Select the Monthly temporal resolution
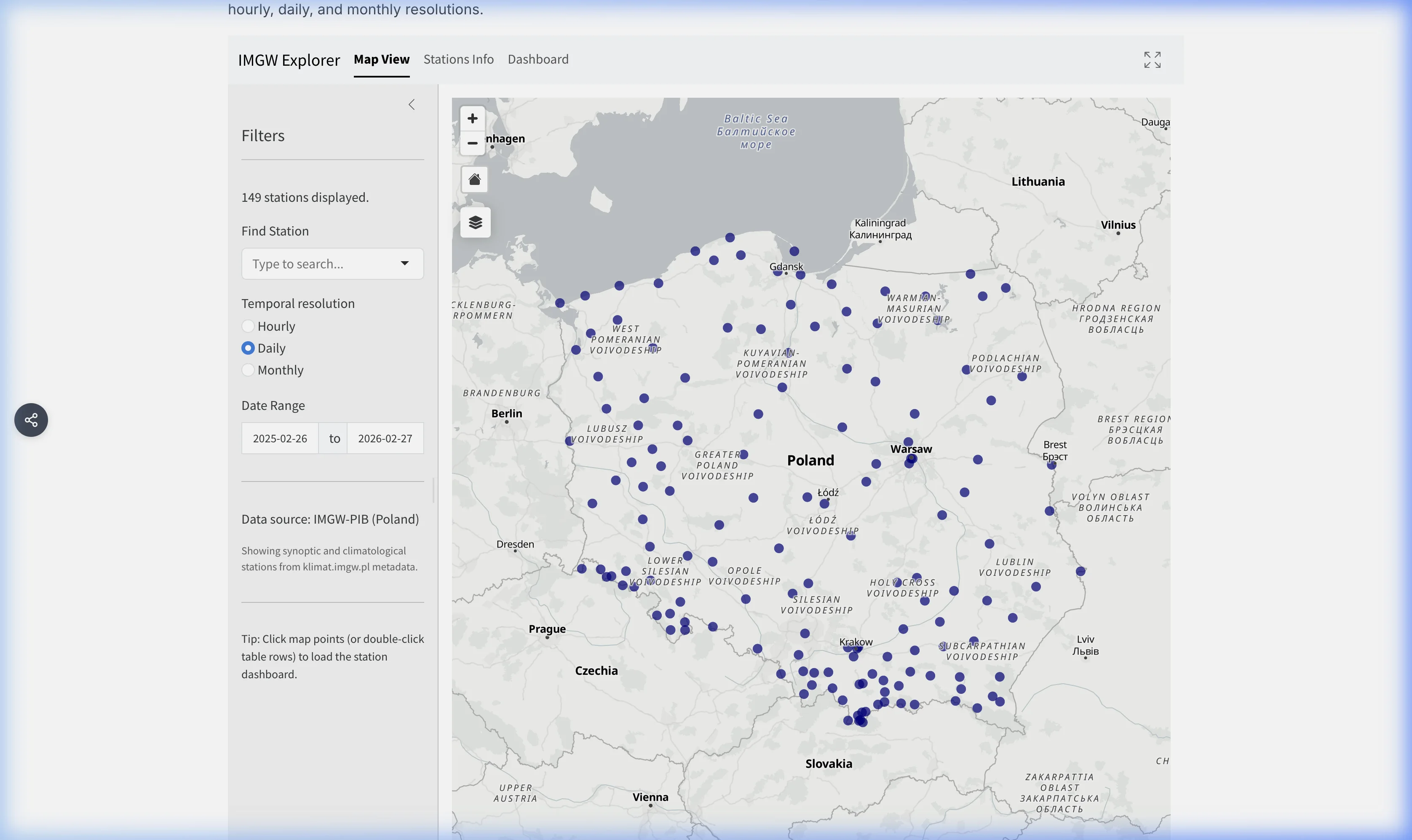This screenshot has width=1412, height=840. click(248, 369)
